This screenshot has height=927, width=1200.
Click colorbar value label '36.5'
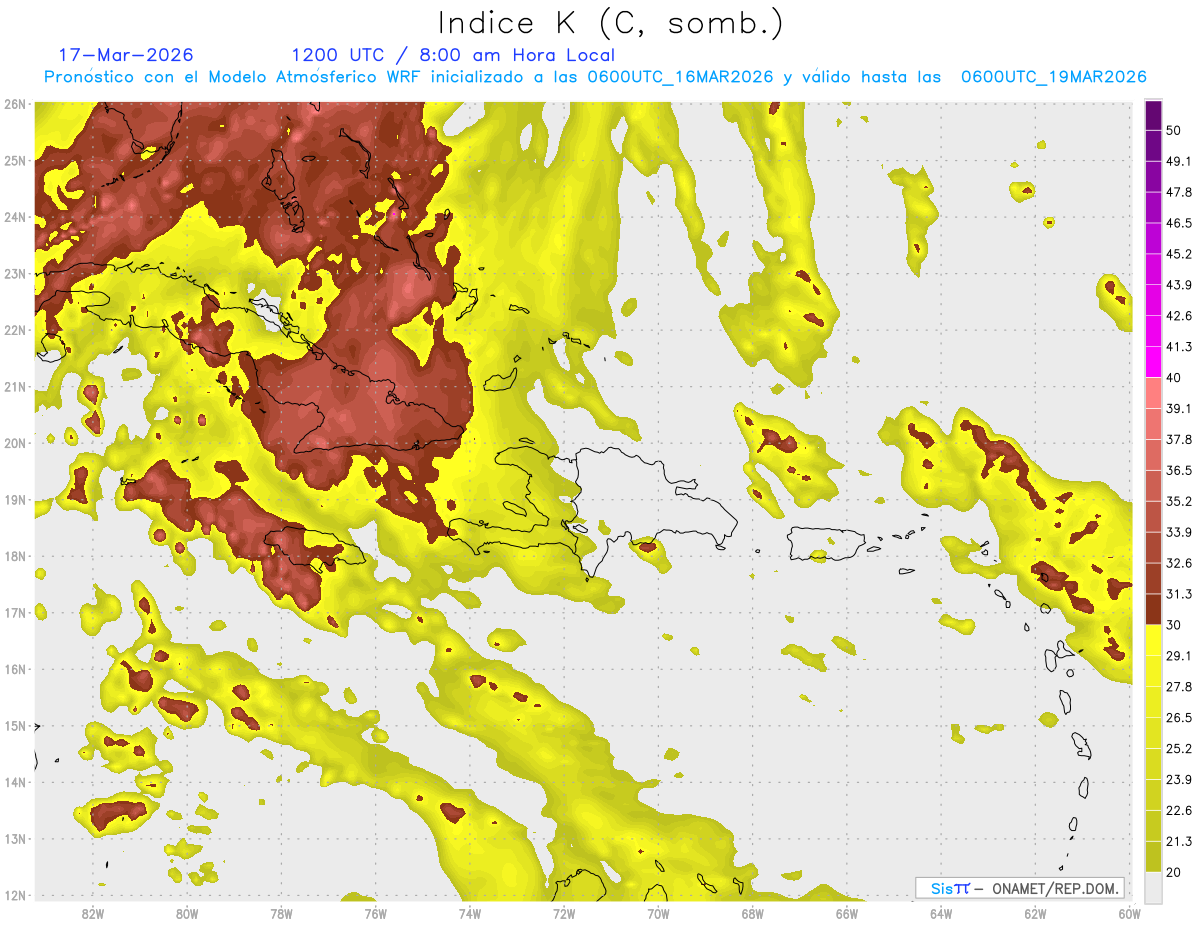(x=1179, y=470)
